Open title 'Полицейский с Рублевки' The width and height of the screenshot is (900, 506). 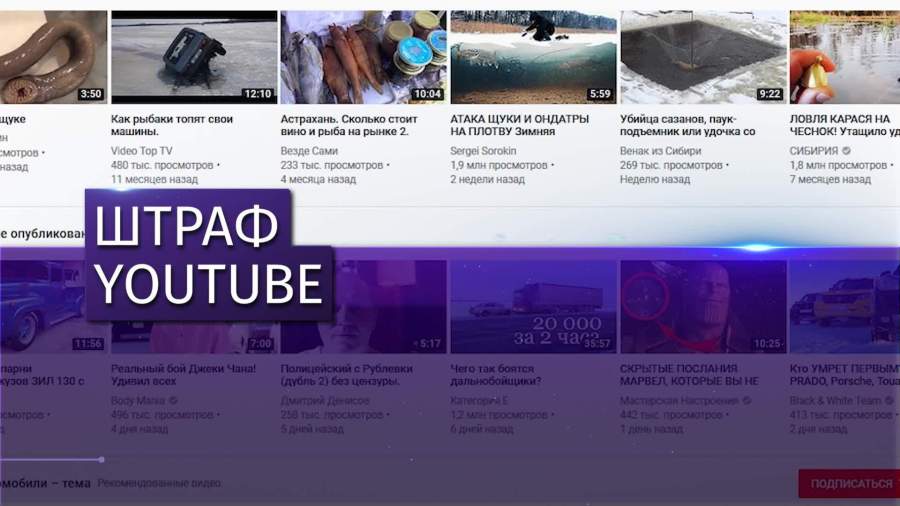click(346, 375)
